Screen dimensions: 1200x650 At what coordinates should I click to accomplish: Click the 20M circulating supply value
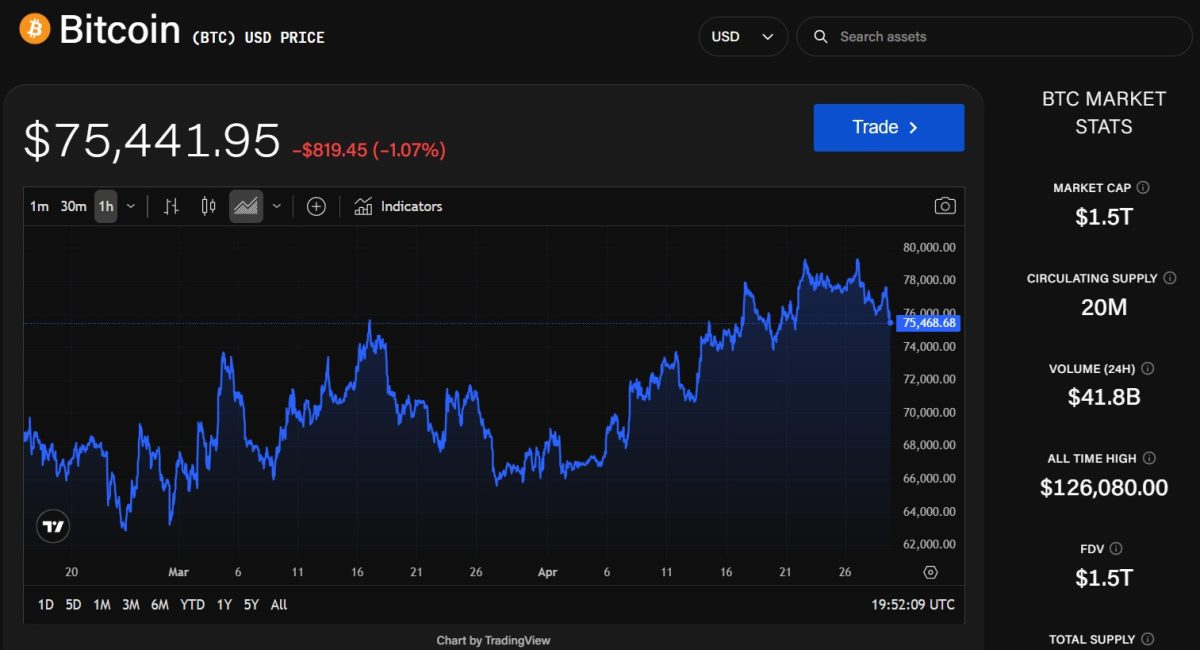coord(1104,307)
